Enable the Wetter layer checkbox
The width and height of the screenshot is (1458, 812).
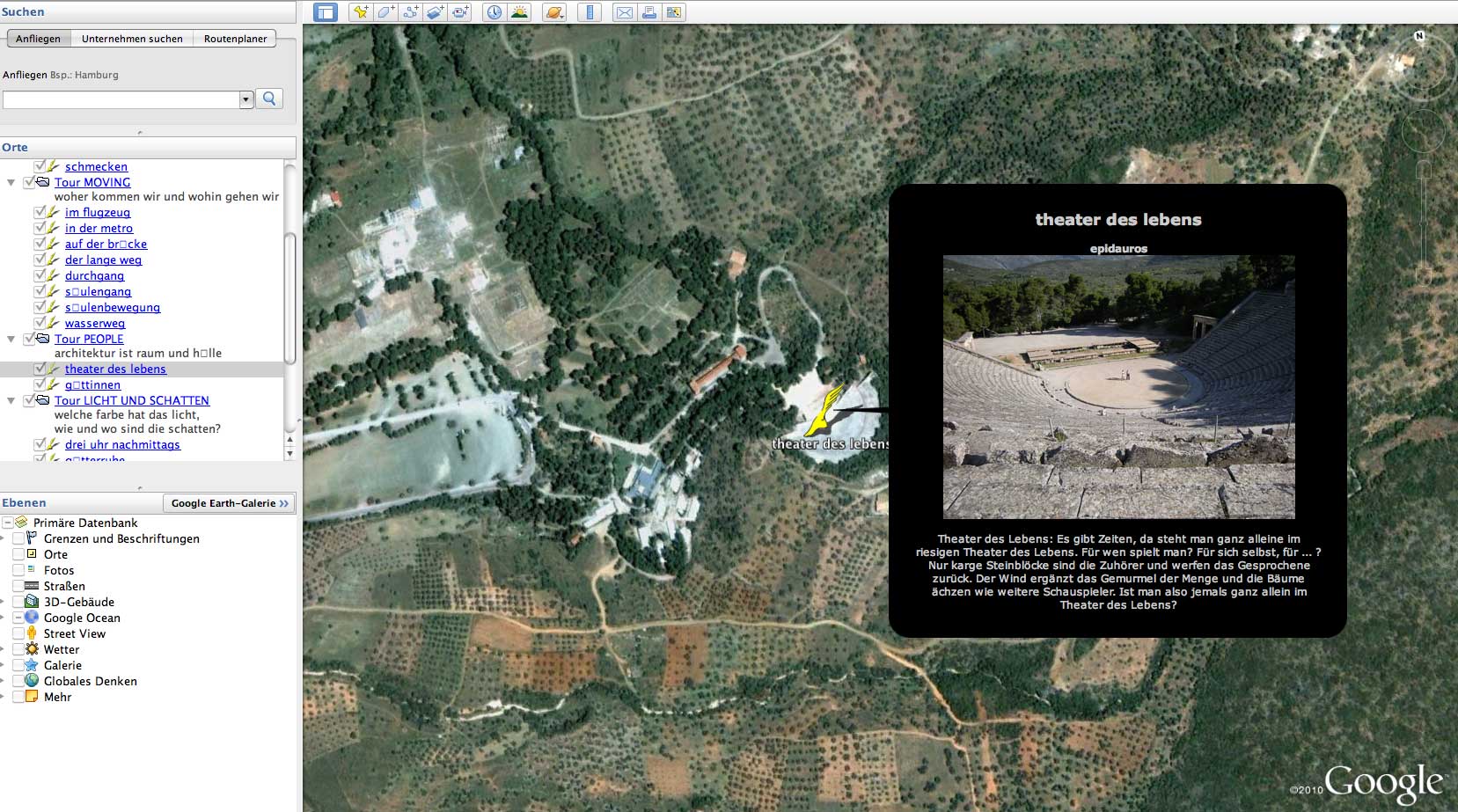(18, 649)
